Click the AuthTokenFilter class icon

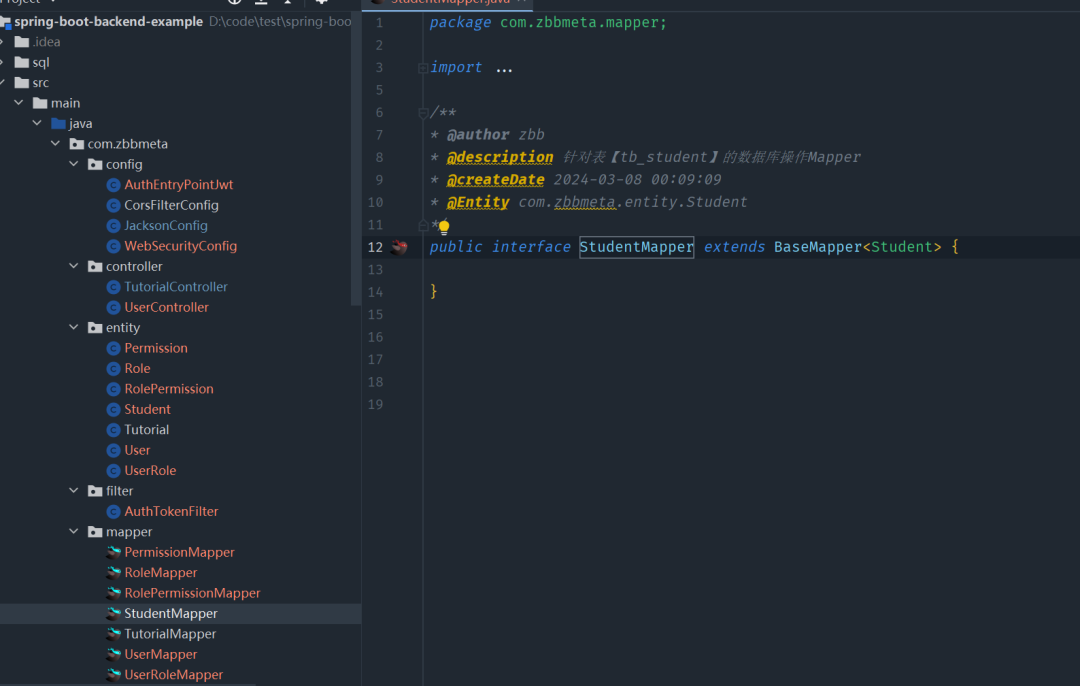(114, 512)
